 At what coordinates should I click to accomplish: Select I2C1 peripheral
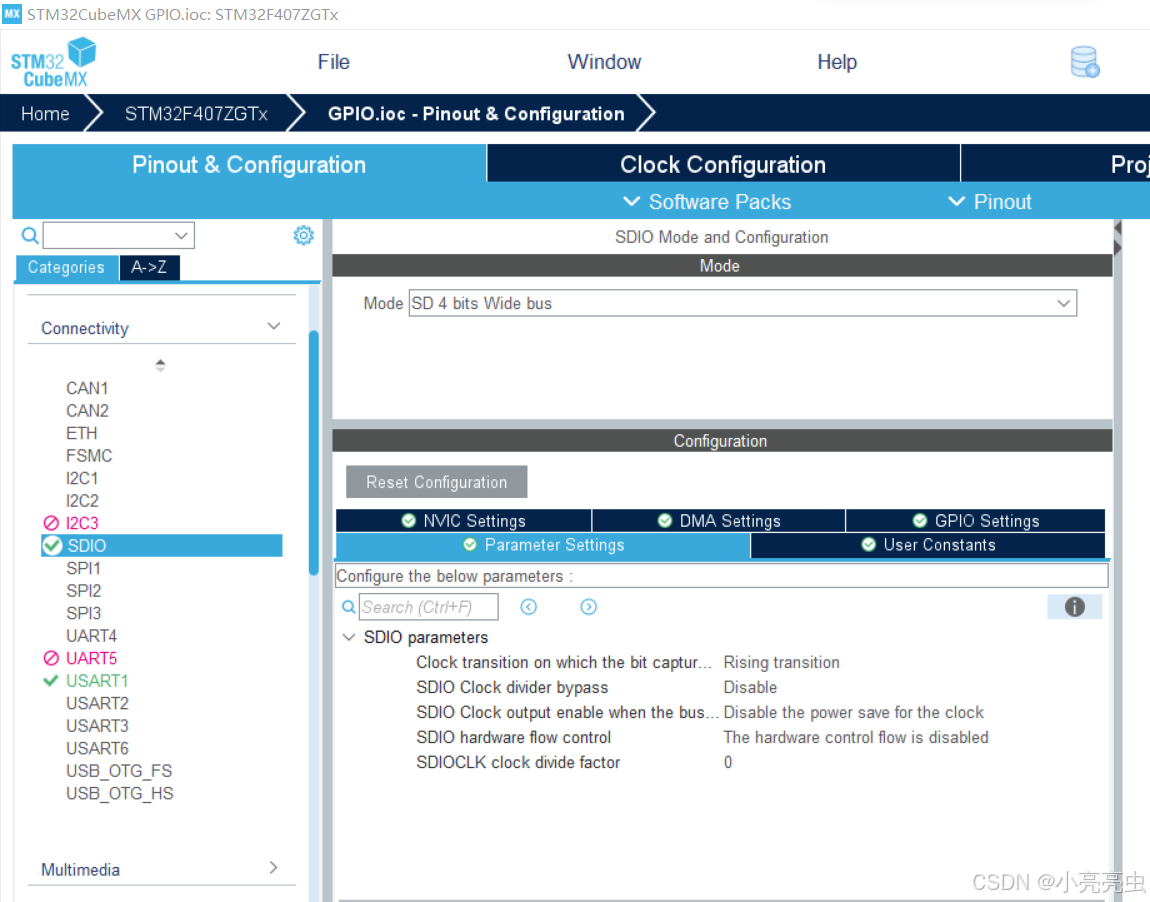coord(82,478)
